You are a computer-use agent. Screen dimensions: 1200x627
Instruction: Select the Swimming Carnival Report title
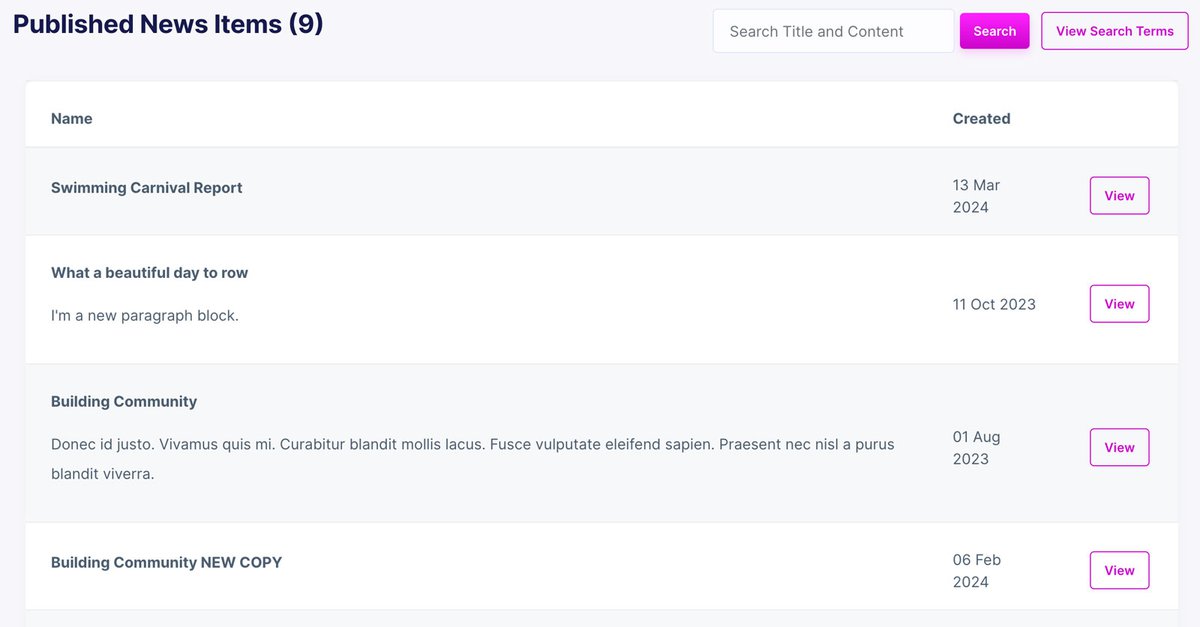[147, 188]
